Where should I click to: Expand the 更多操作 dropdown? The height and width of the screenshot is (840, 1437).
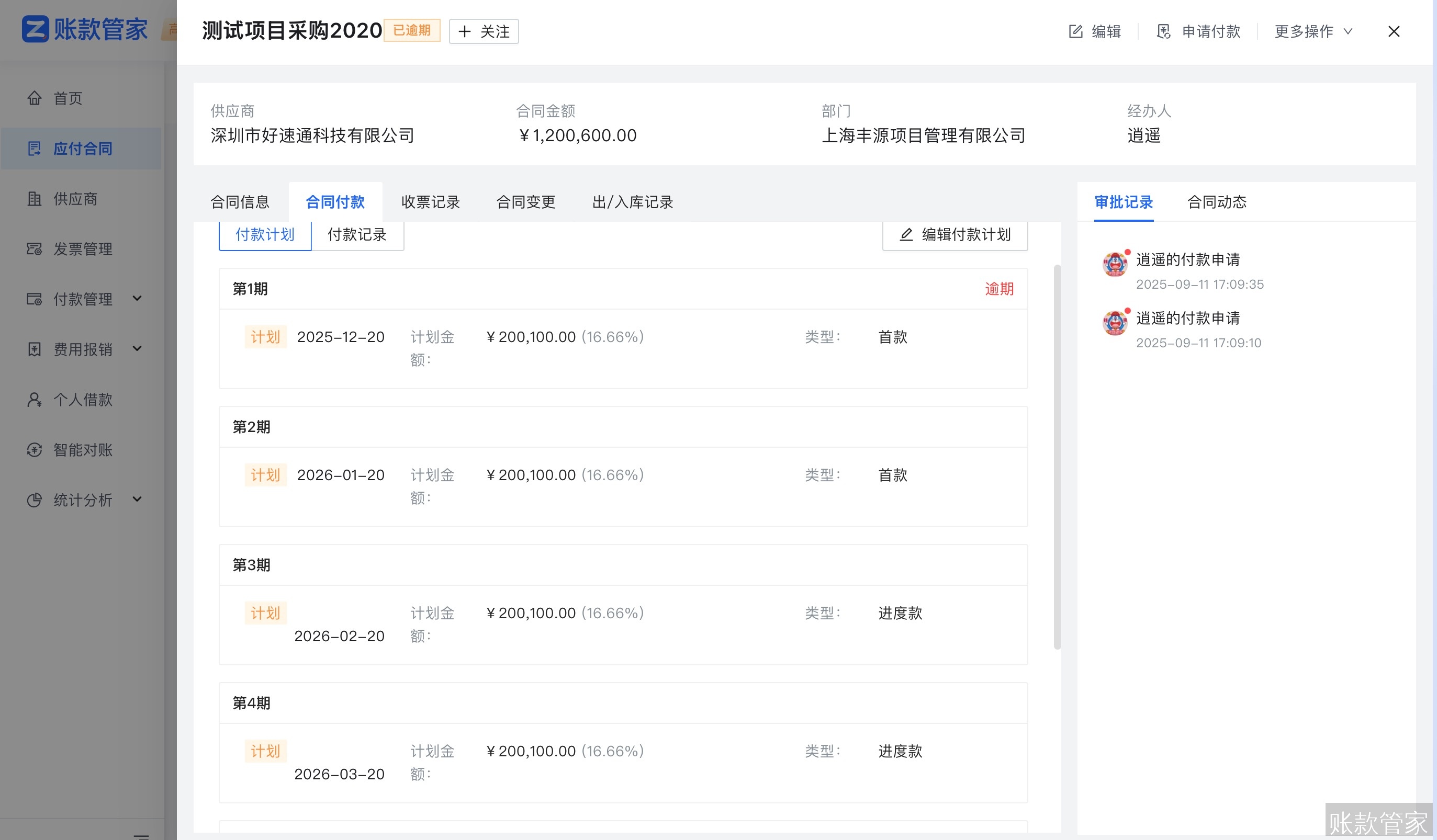click(x=1312, y=31)
